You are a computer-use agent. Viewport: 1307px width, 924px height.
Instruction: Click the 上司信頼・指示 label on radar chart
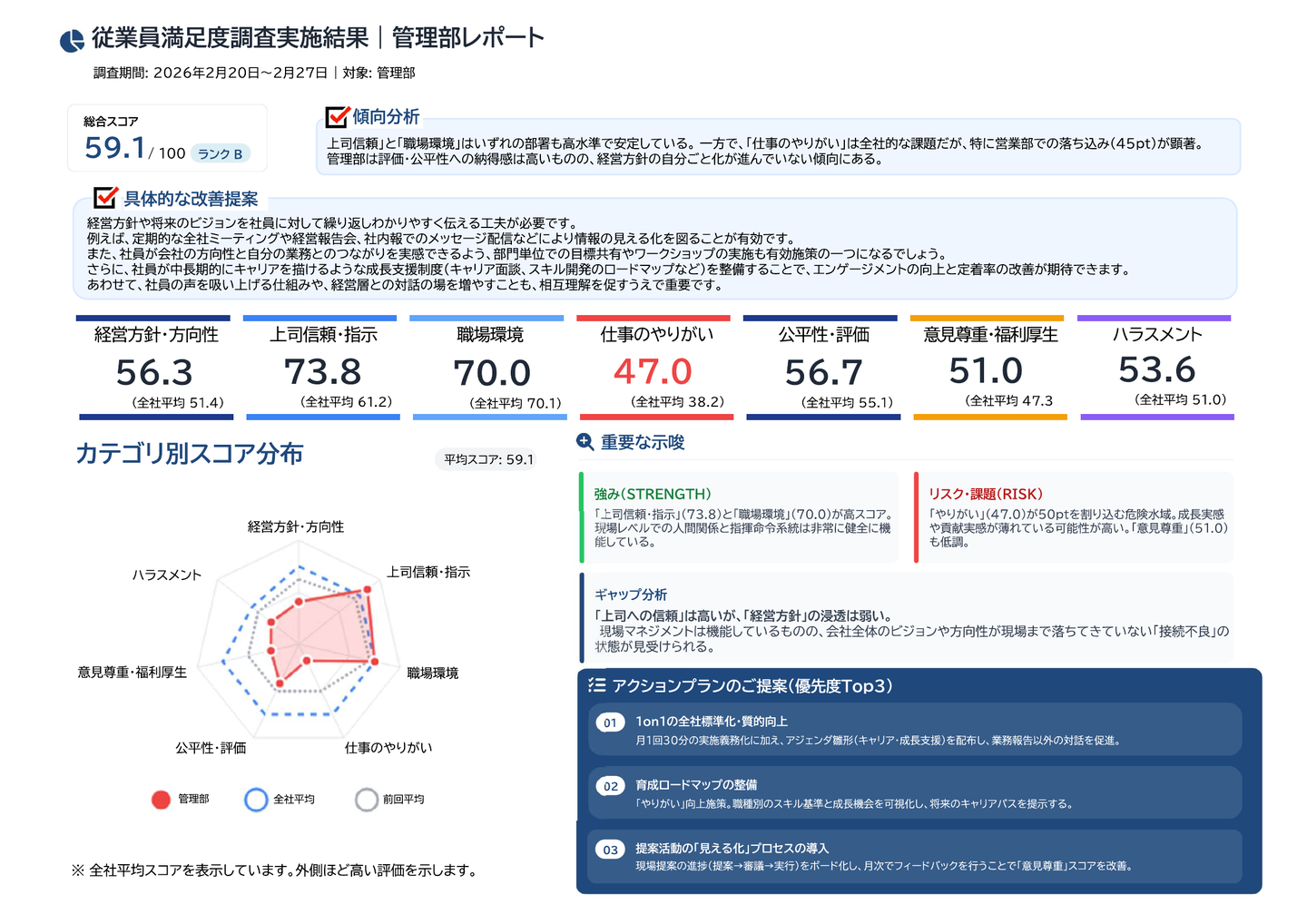[427, 572]
